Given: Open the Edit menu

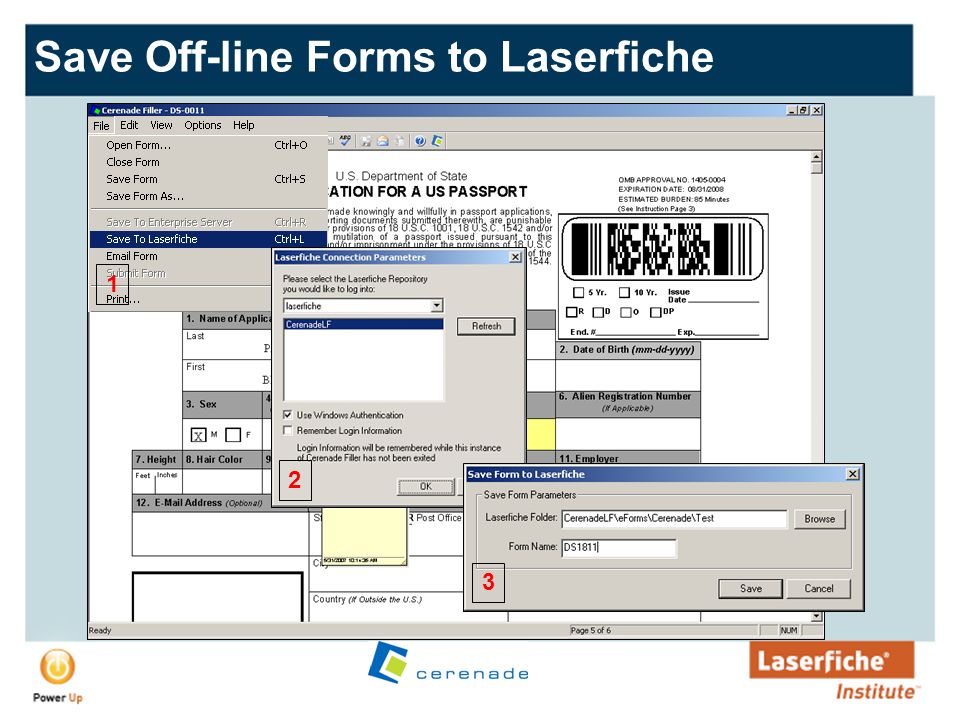Looking at the screenshot, I should 129,125.
